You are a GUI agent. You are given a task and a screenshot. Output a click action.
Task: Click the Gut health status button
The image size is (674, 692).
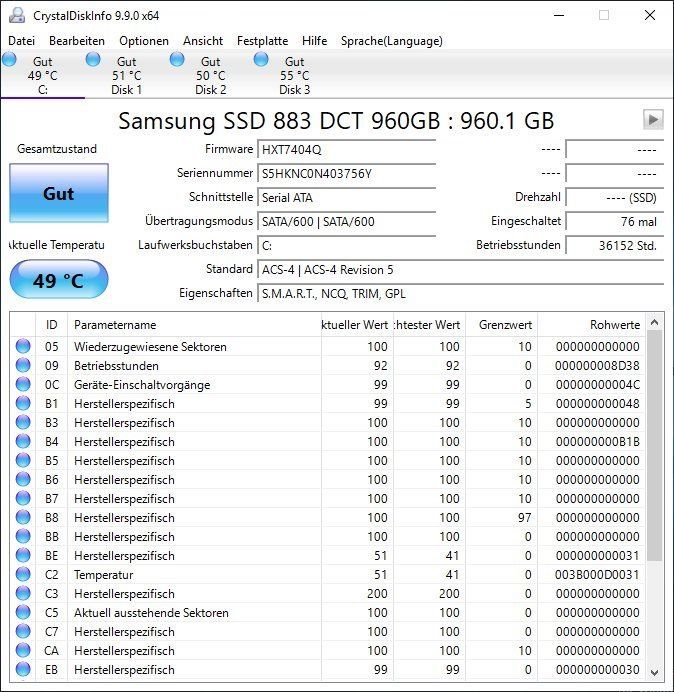[x=59, y=193]
